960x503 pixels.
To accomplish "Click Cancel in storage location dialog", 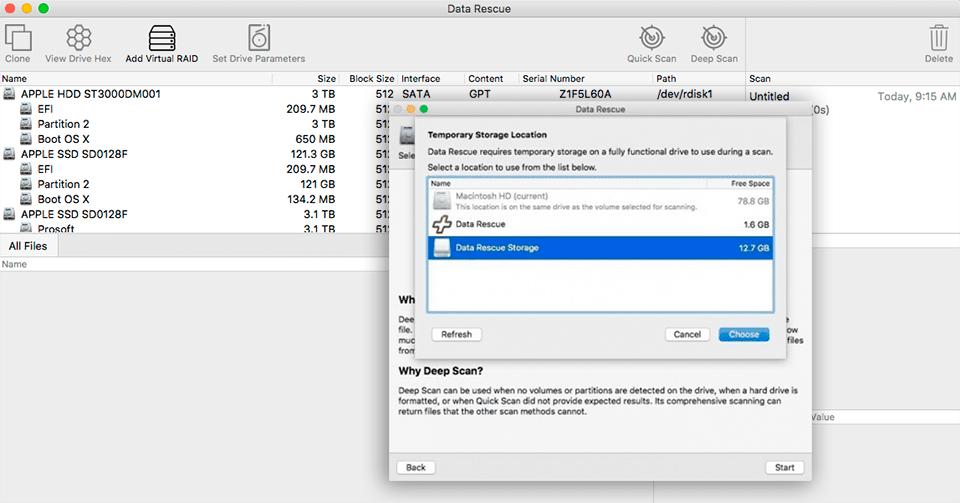I will (x=687, y=335).
